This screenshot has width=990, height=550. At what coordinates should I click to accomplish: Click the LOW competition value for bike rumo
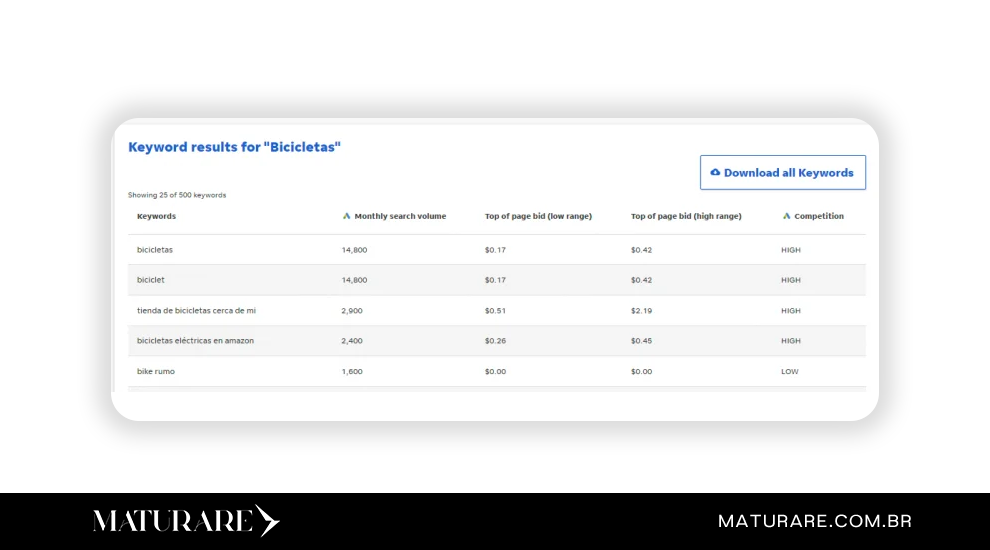[790, 372]
